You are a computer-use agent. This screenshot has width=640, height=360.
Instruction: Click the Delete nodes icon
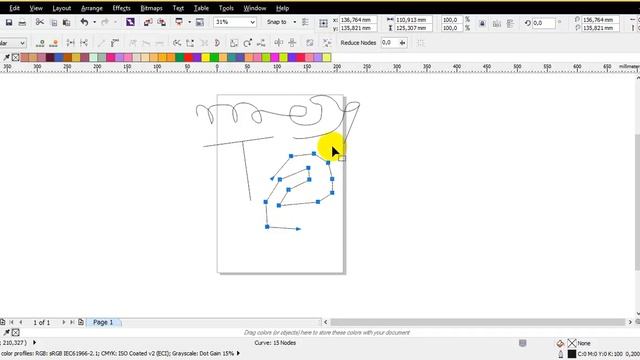tap(54, 43)
